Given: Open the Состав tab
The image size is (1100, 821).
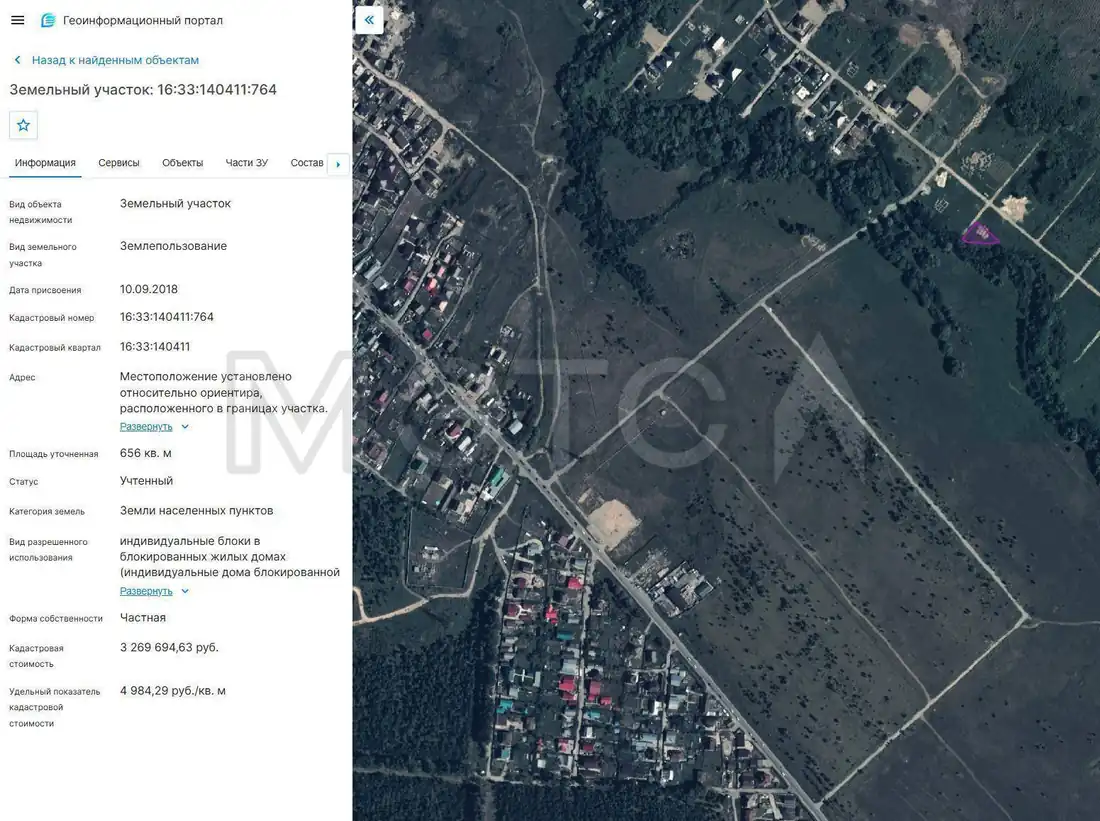Looking at the screenshot, I should point(307,163).
